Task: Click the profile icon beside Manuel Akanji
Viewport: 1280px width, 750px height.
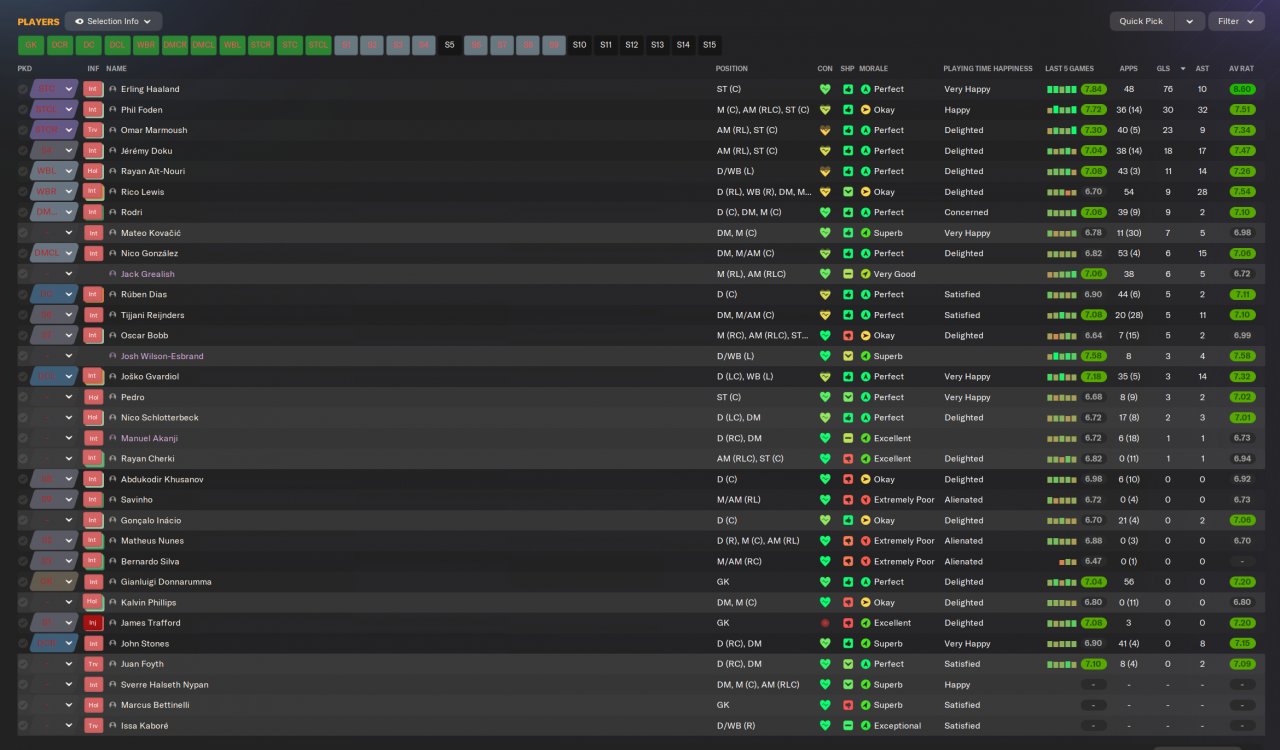Action: coord(113,438)
